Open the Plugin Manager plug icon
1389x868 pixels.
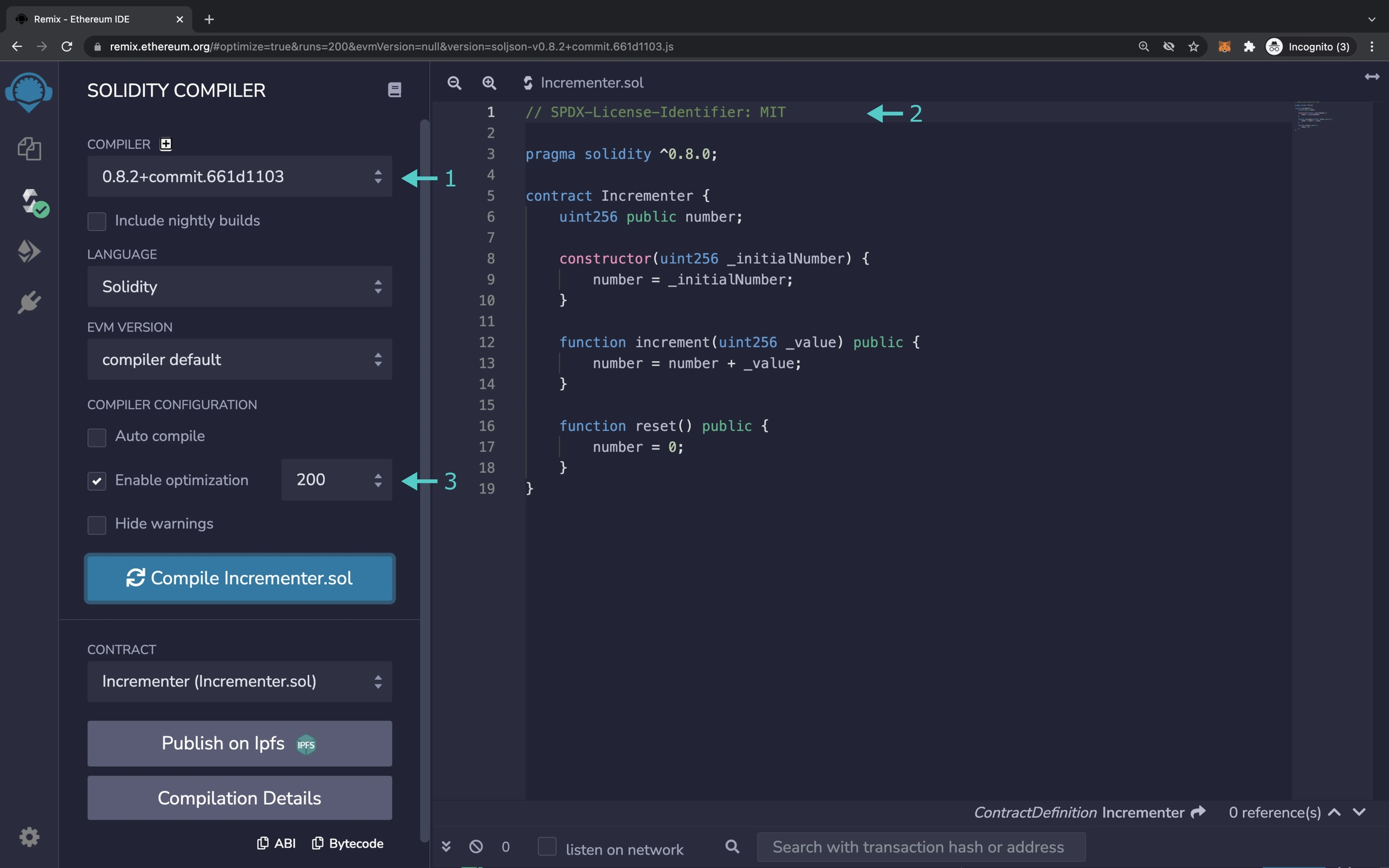pos(29,302)
